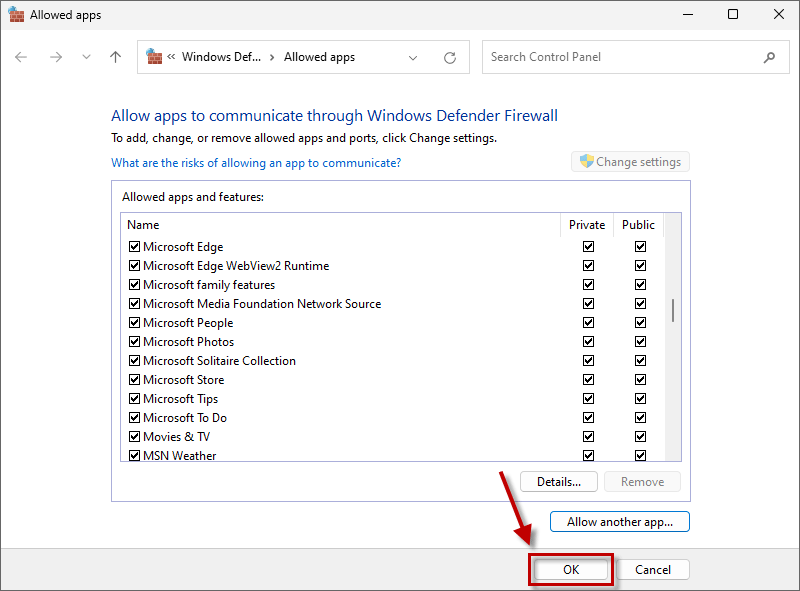
Task: Select the Microsoft Solitaire Collection row text
Action: 219,361
